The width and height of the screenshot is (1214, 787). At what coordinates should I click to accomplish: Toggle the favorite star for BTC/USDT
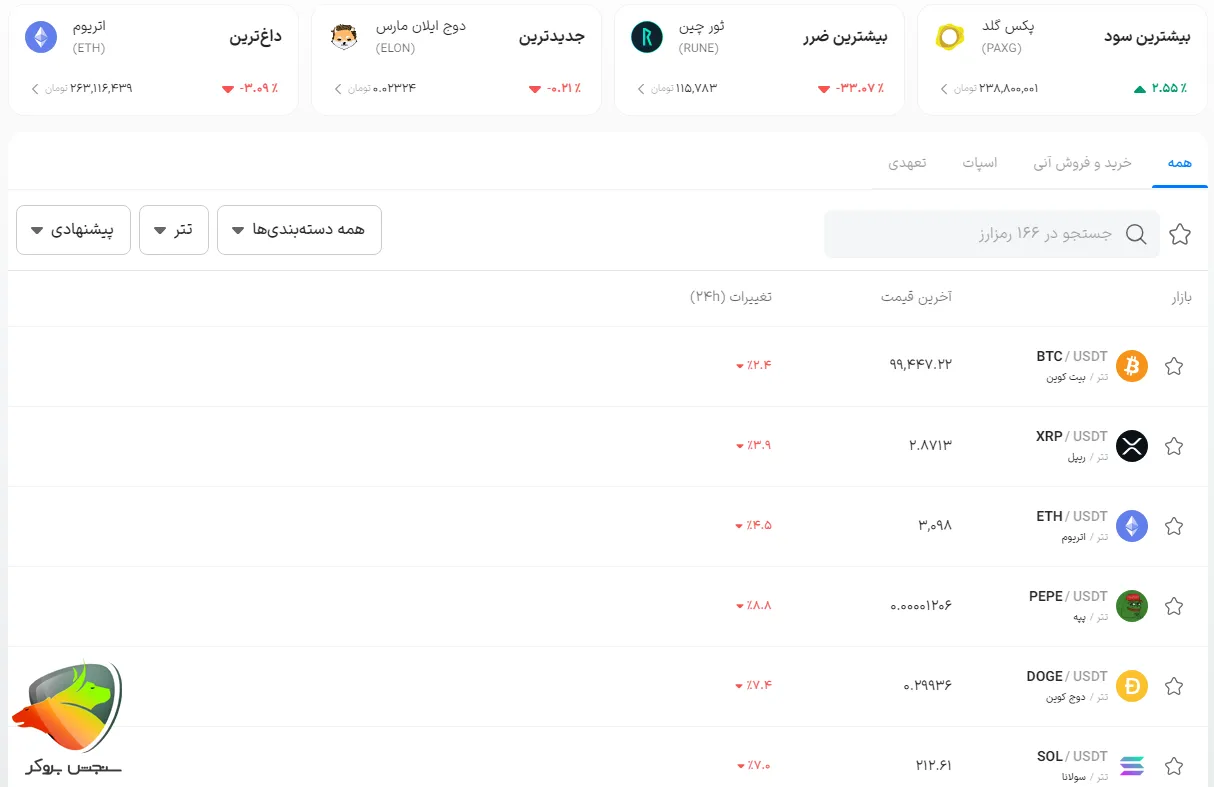[1174, 366]
